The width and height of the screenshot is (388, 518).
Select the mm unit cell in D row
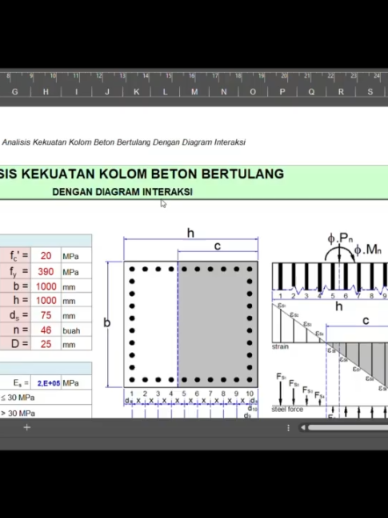[76, 344]
